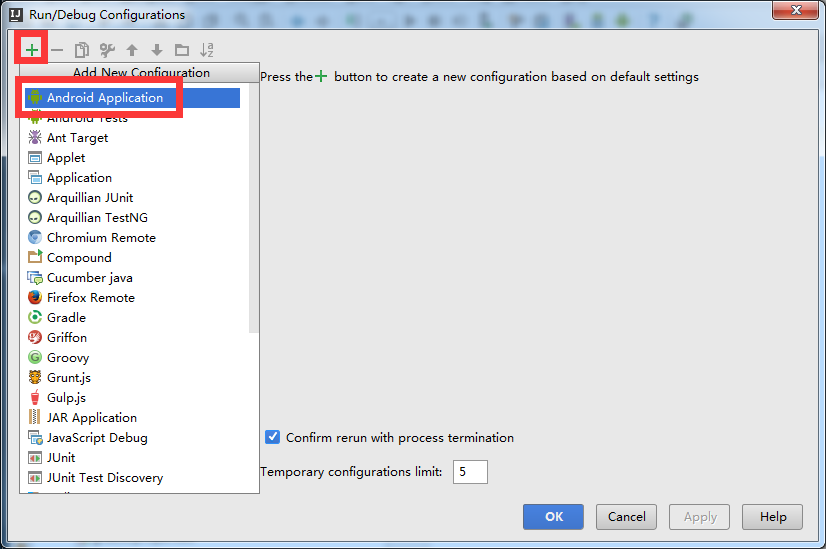The height and width of the screenshot is (549, 826).
Task: Click the JavaScript Debug icon
Action: click(35, 438)
